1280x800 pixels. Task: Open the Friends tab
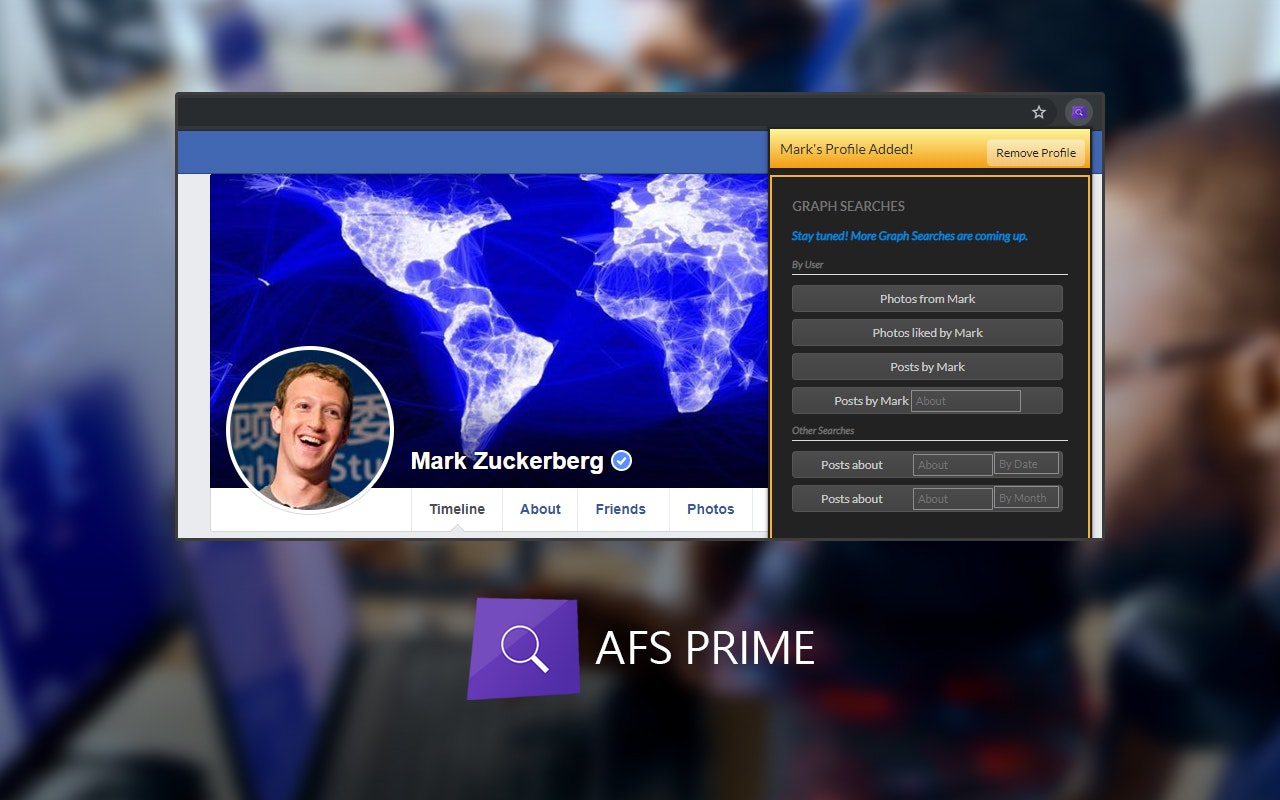(621, 509)
